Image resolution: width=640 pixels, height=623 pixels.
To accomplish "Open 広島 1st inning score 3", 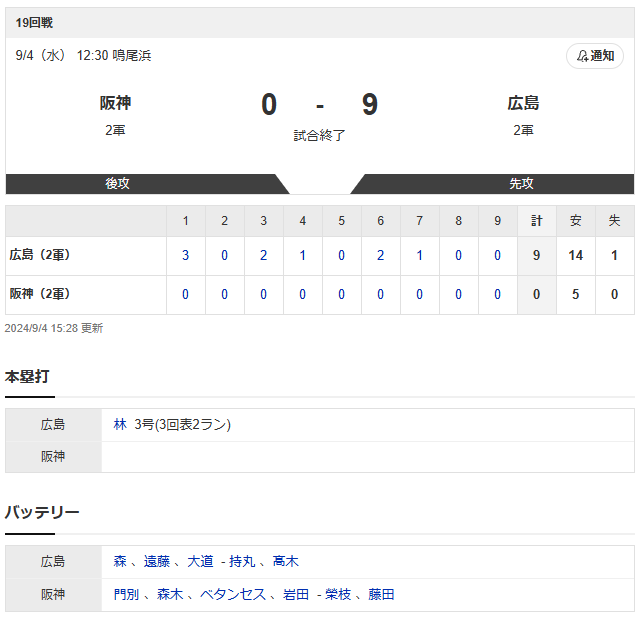I will tap(185, 256).
